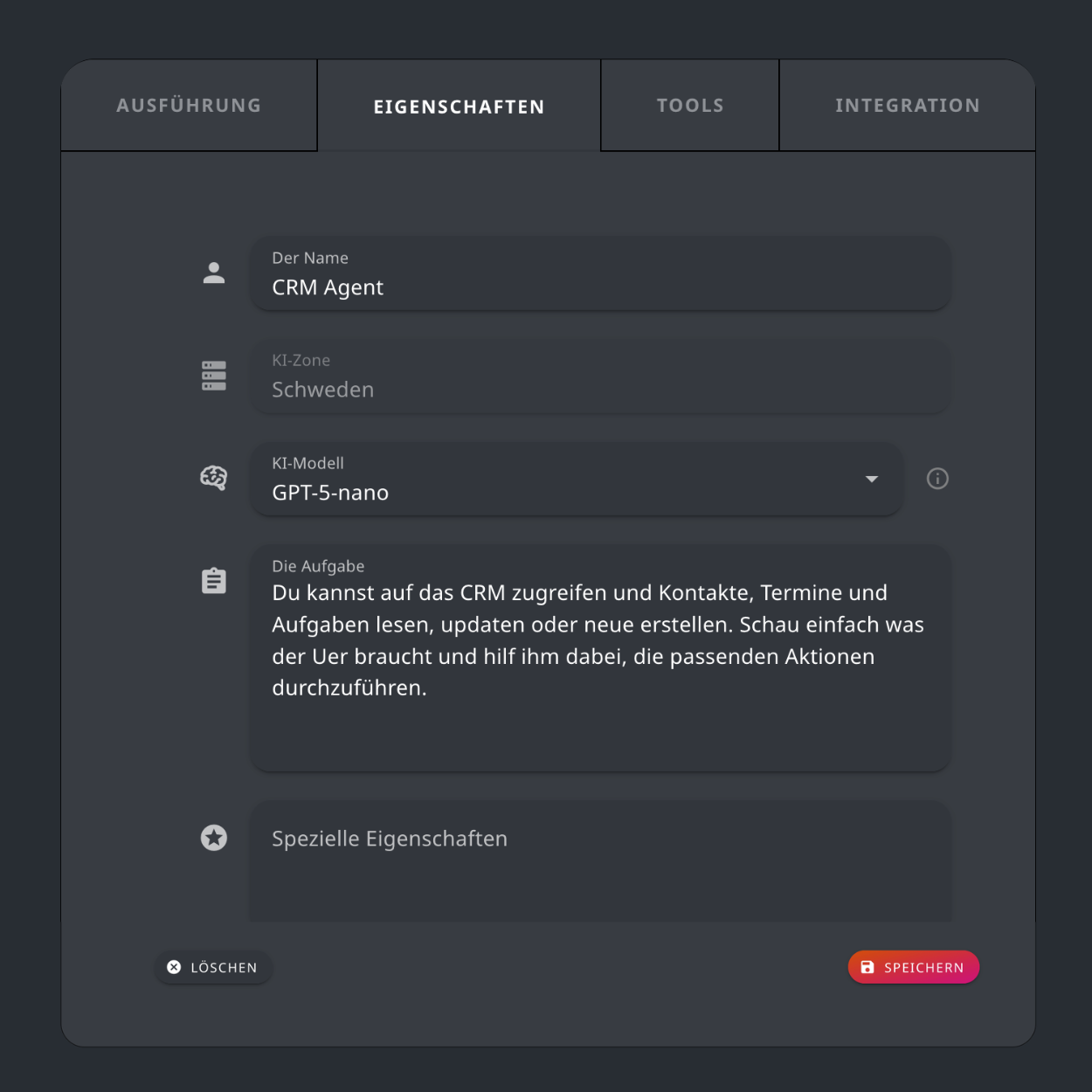Screen dimensions: 1092x1092
Task: Click the X icon inside the Löschen button
Action: 175,967
